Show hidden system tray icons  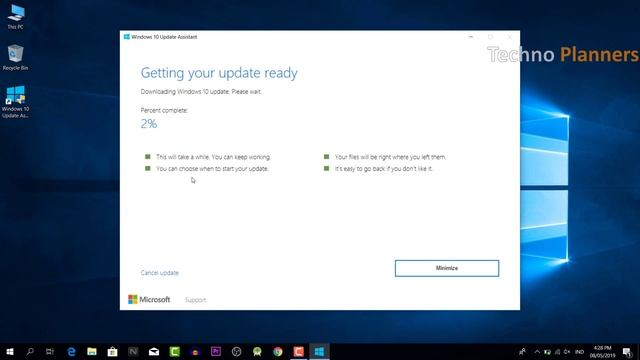click(x=537, y=351)
